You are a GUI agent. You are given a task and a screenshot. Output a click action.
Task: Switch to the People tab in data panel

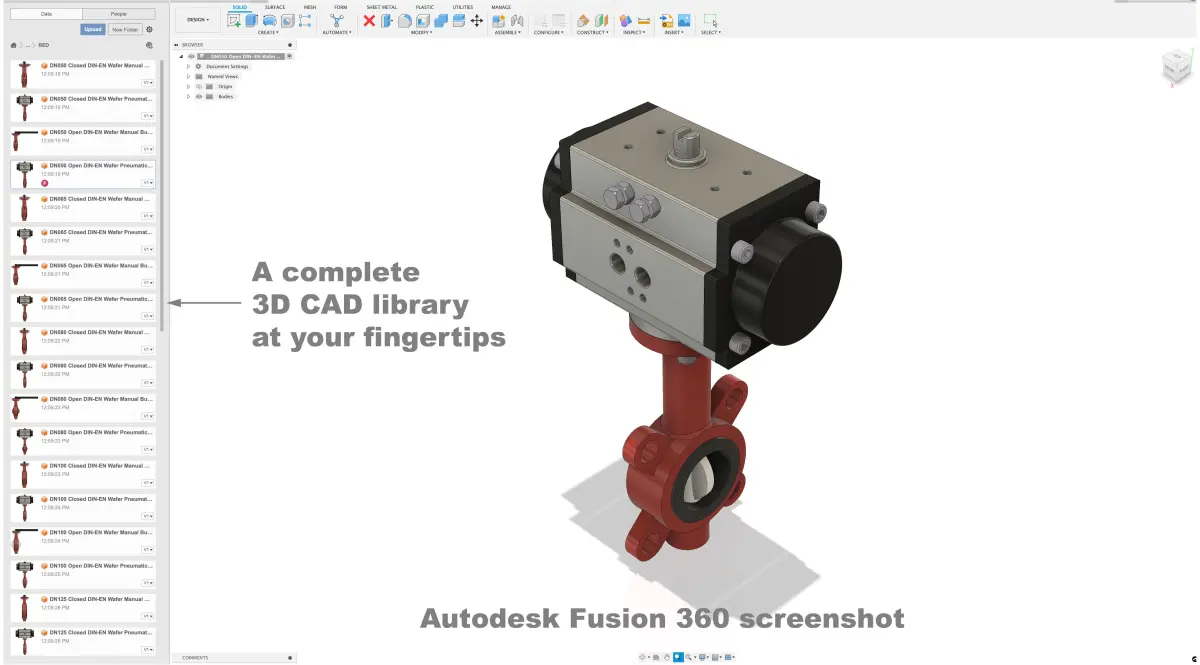pos(118,14)
